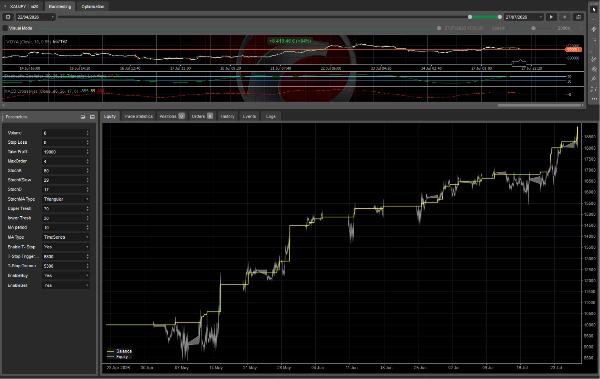Open the Trade Statistics tab
This screenshot has height=379, width=600.
point(139,116)
